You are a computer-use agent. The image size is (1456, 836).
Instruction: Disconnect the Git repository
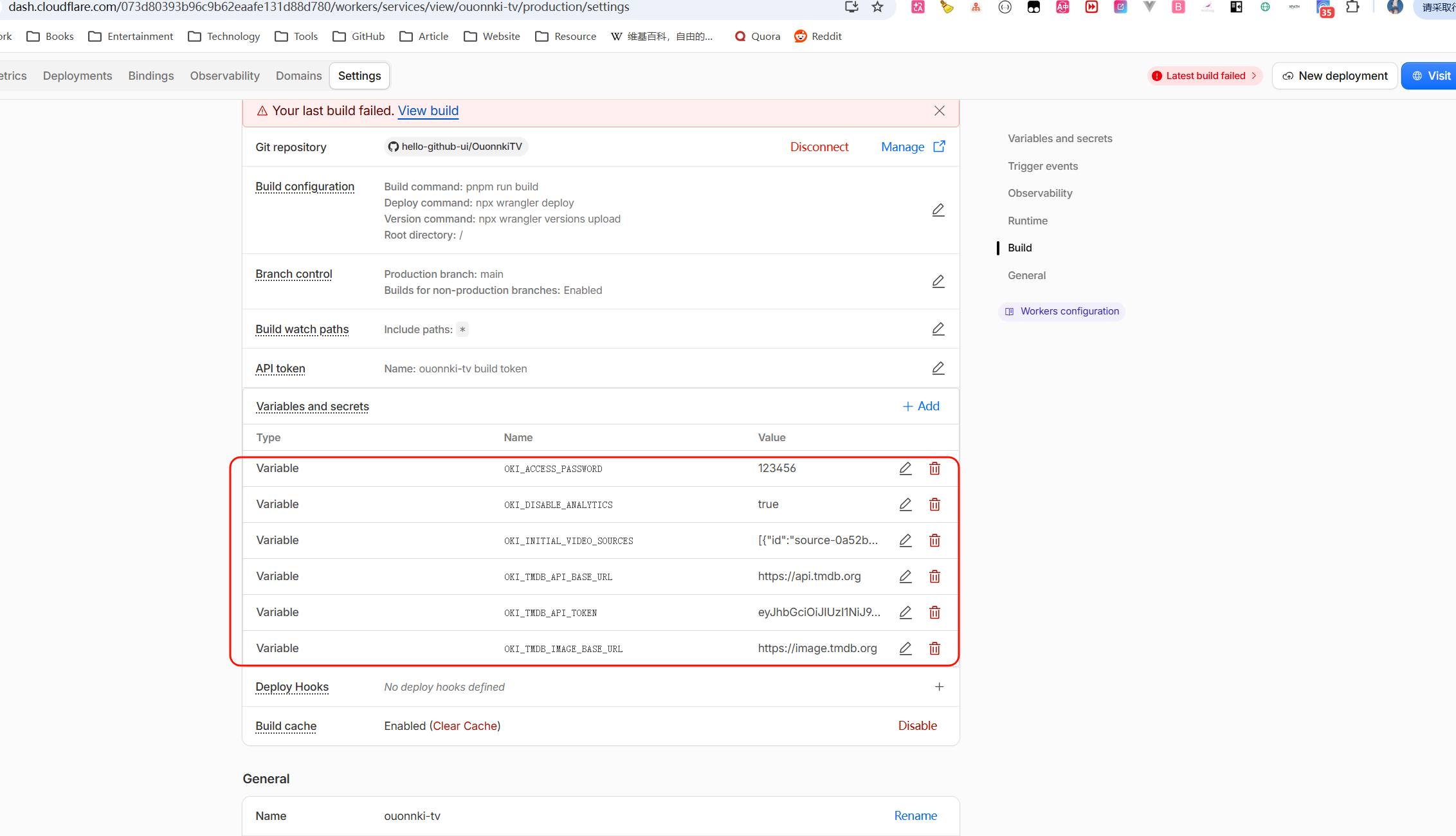[x=819, y=147]
